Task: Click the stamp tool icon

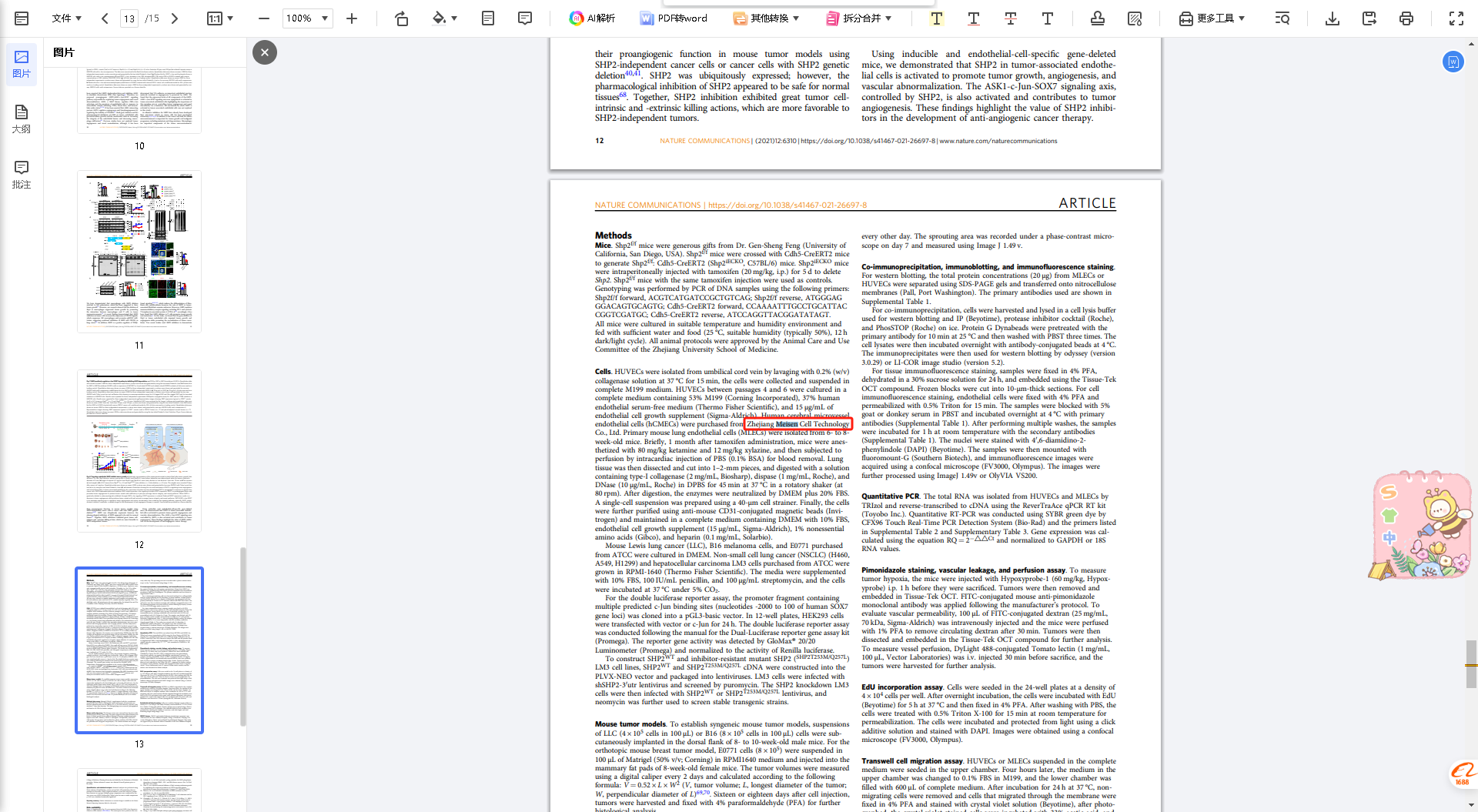Action: pyautogui.click(x=1097, y=18)
